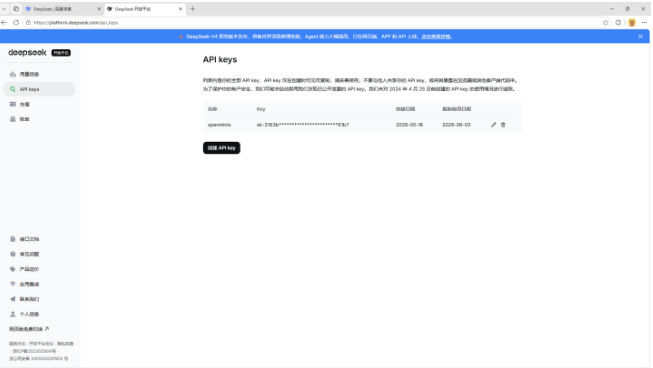Click the black create API key button
Screen dimensions: 653x368
click(222, 148)
